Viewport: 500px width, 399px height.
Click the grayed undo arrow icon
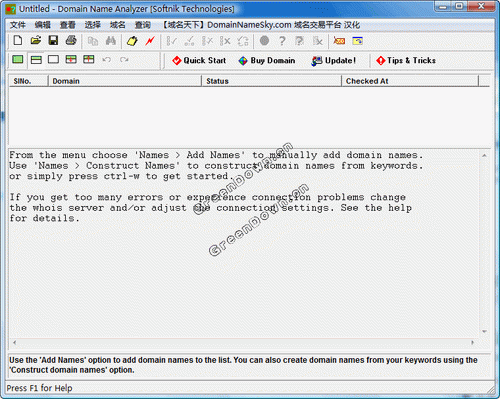click(x=107, y=60)
